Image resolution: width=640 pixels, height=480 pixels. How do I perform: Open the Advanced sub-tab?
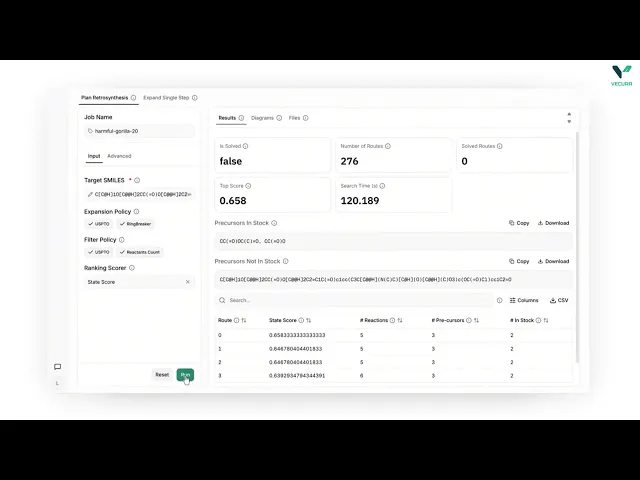pyautogui.click(x=119, y=156)
